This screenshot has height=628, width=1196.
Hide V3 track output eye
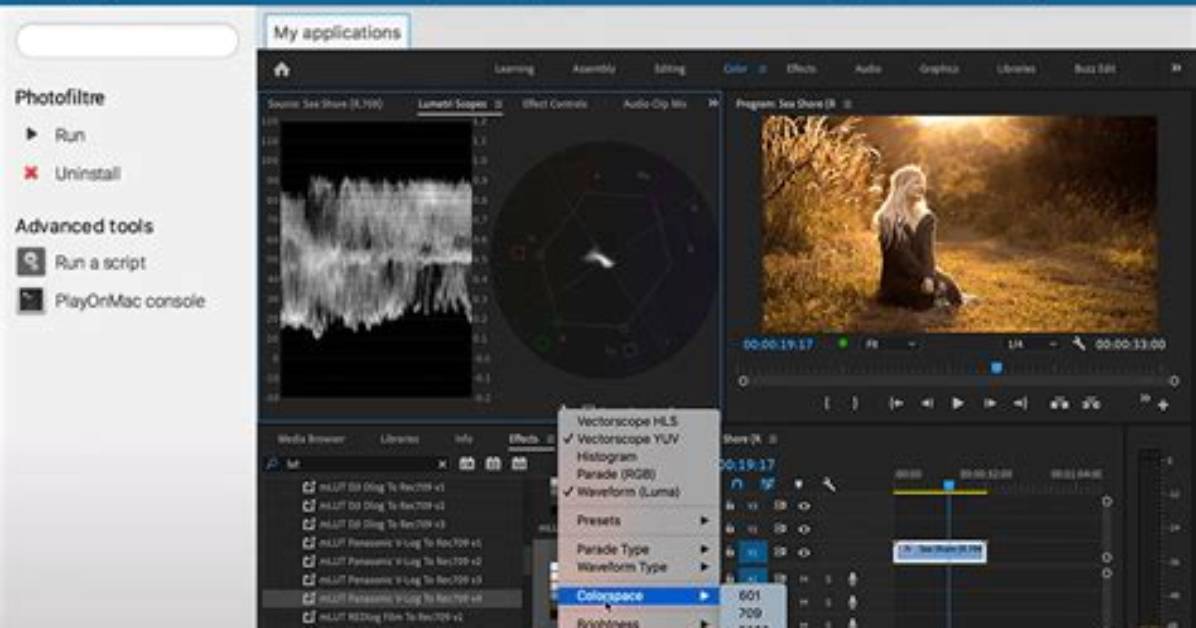click(804, 505)
